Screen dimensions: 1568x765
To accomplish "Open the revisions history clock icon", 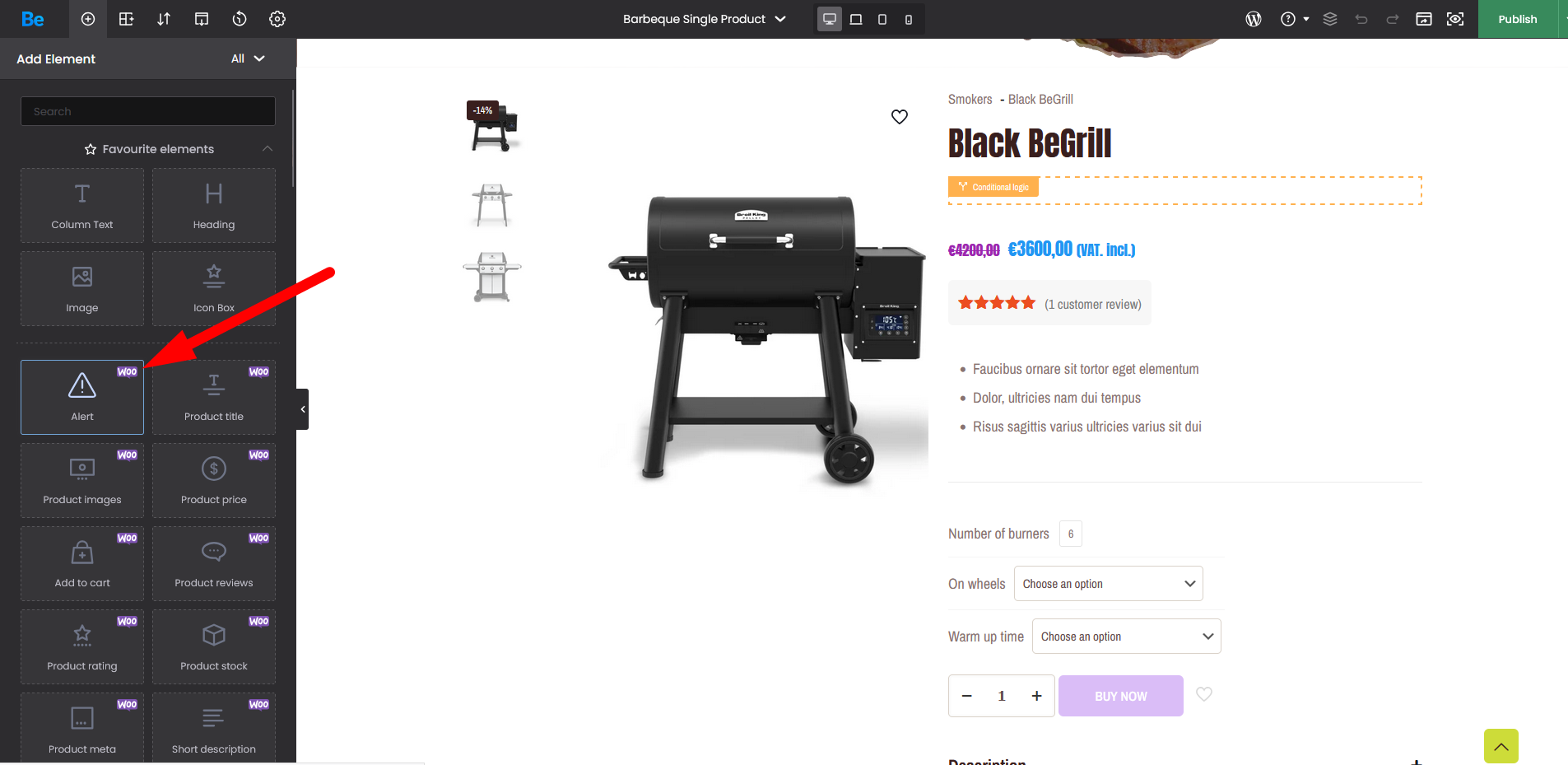I will (240, 19).
